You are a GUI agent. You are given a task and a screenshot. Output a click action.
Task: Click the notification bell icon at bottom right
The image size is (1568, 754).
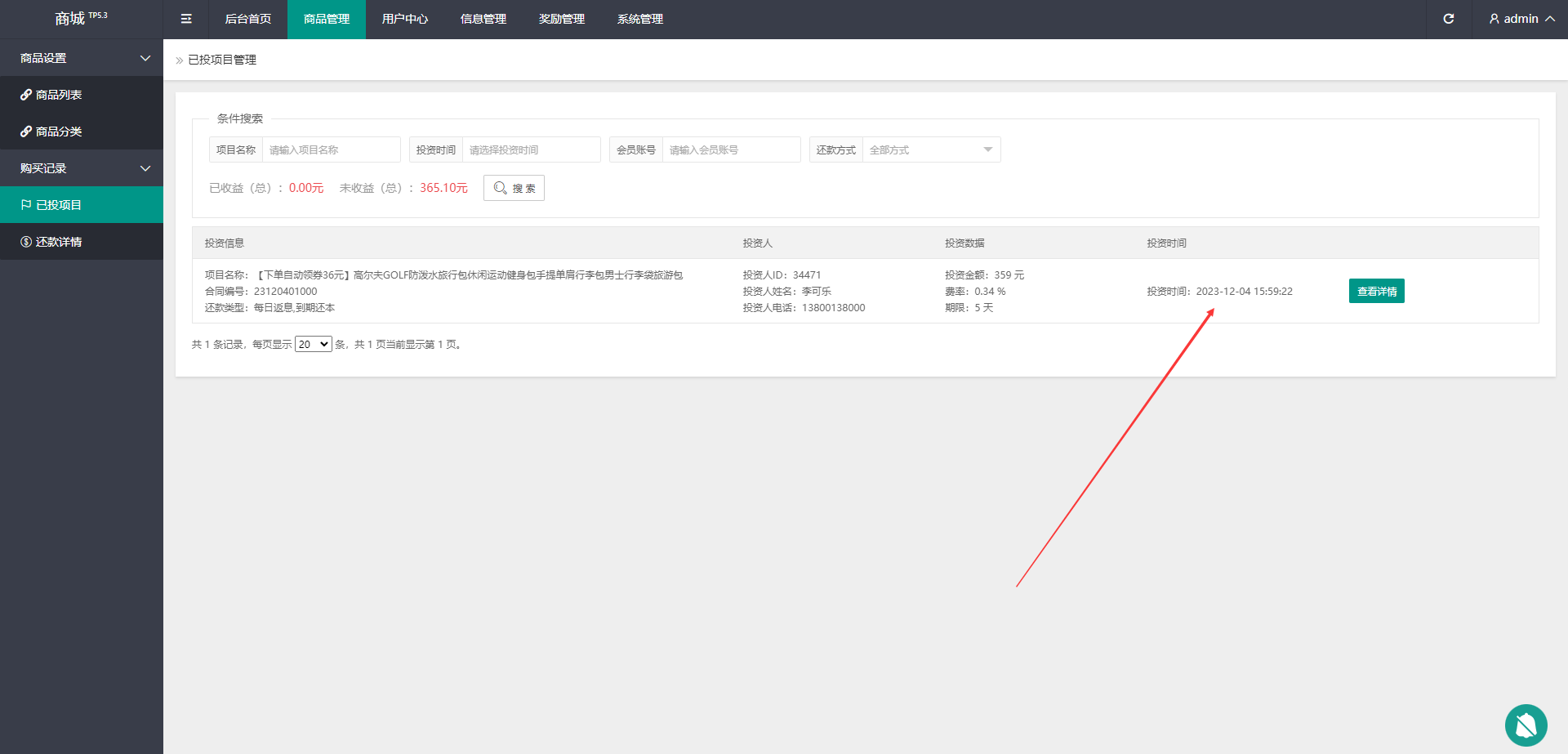[x=1526, y=725]
